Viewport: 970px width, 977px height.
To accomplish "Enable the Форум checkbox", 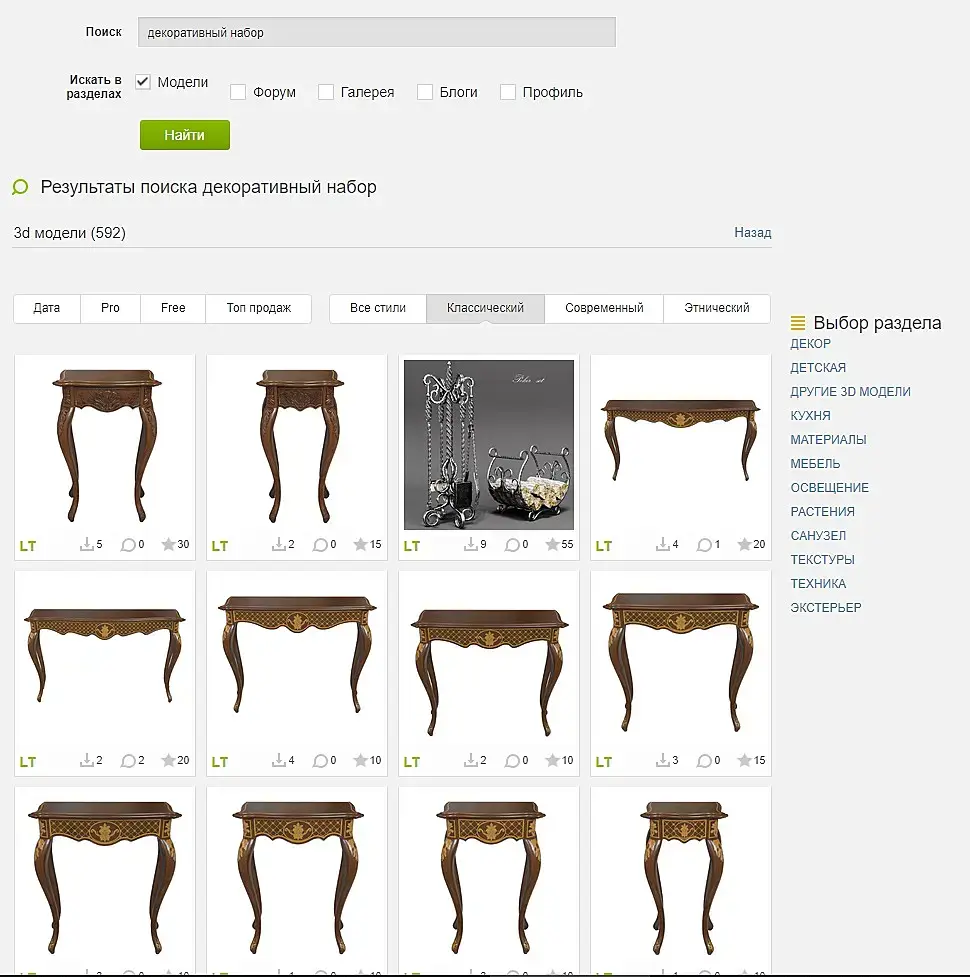I will click(237, 92).
